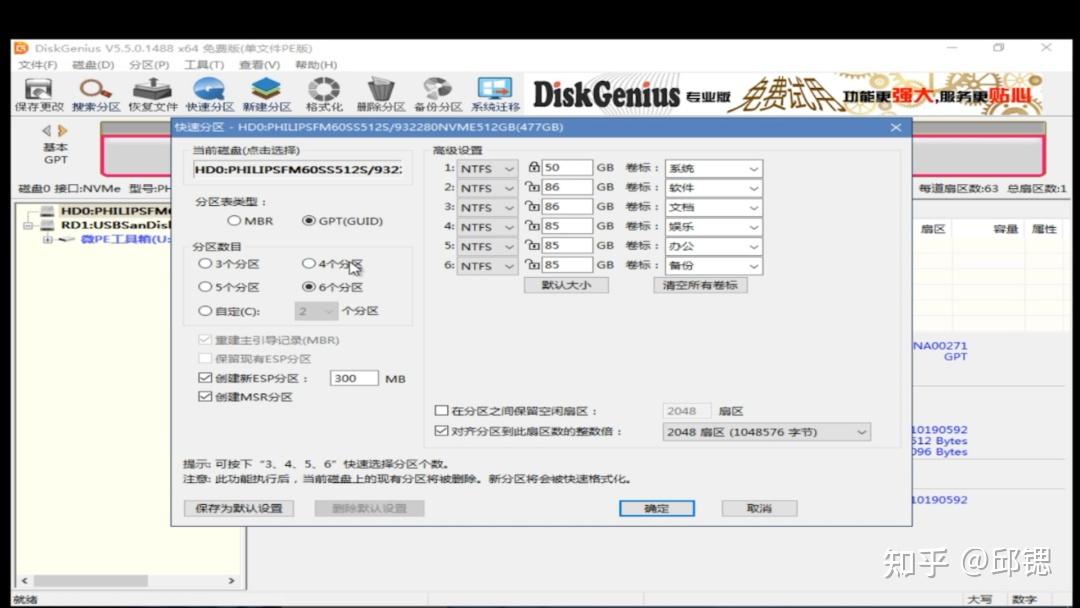Expand the RD1:USBSanDisk tree node
This screenshot has height=608, width=1080.
[28, 225]
